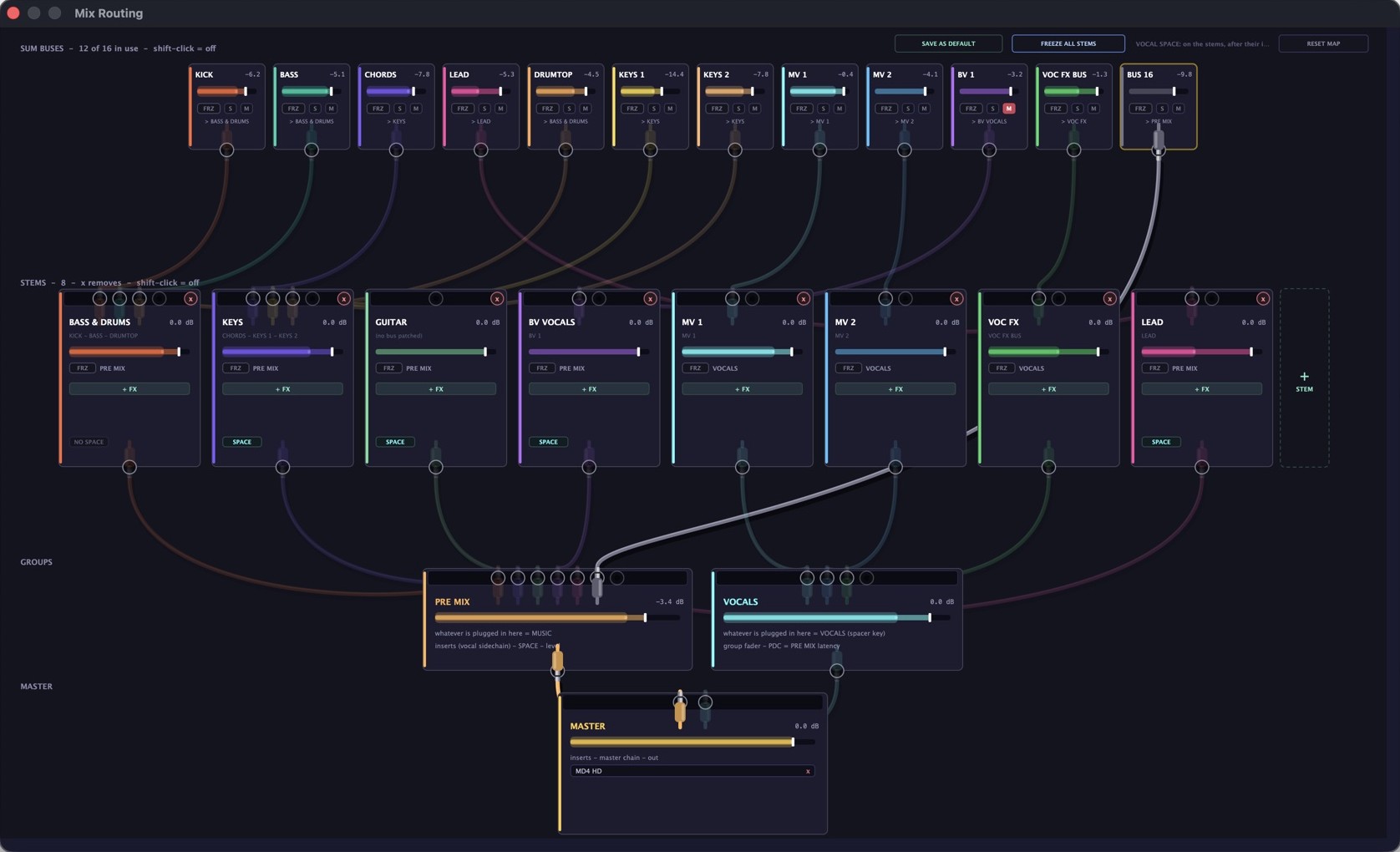
Task: Click the PRE MIX destination label on GUITAR stem
Action: click(x=418, y=368)
